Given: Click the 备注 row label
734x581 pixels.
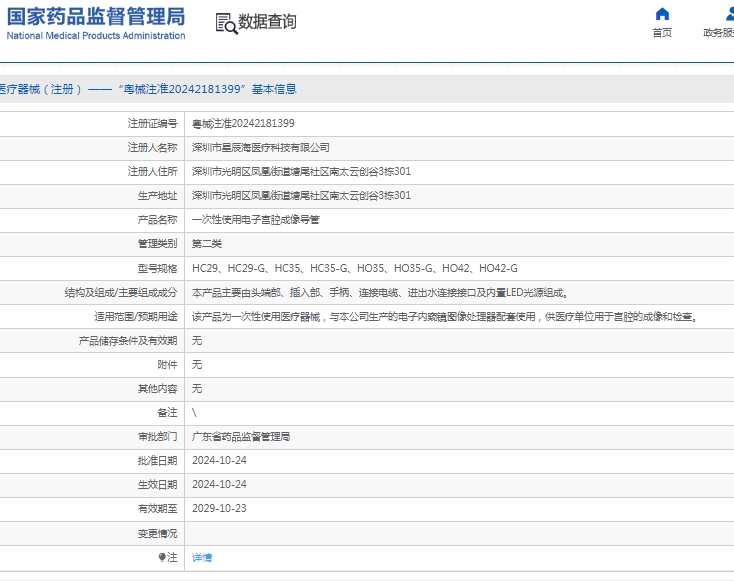Looking at the screenshot, I should 168,412.
